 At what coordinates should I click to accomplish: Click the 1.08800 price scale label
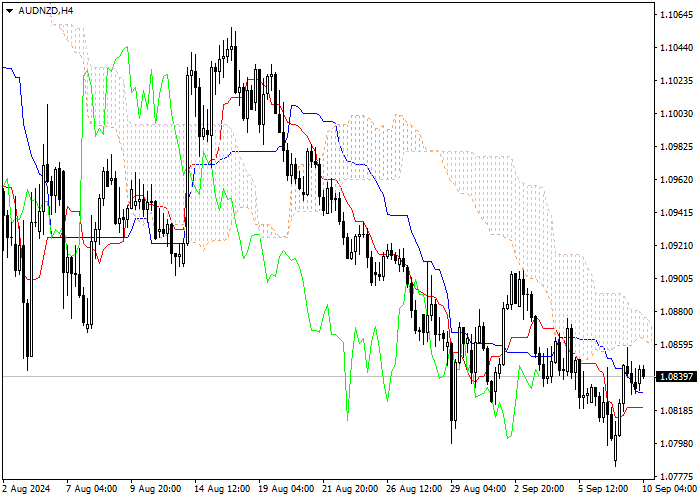coord(677,312)
